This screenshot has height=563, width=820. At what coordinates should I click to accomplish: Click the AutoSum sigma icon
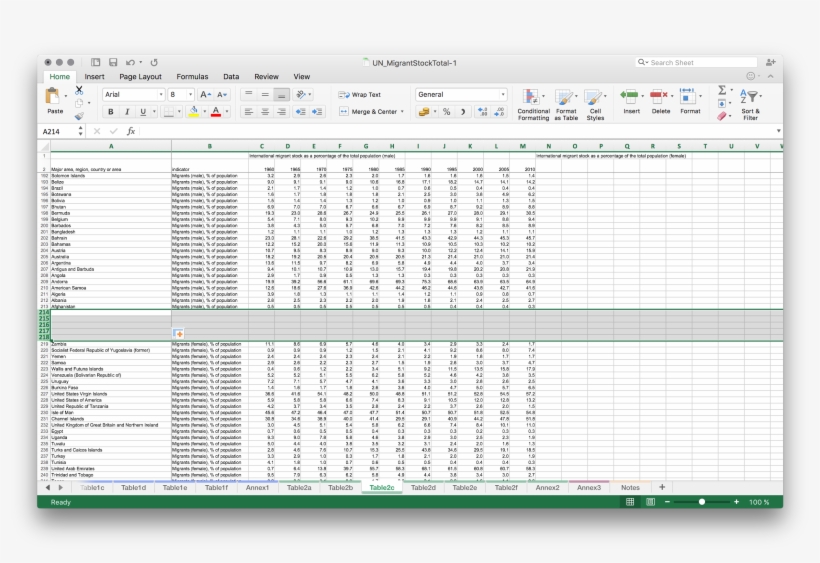point(722,90)
